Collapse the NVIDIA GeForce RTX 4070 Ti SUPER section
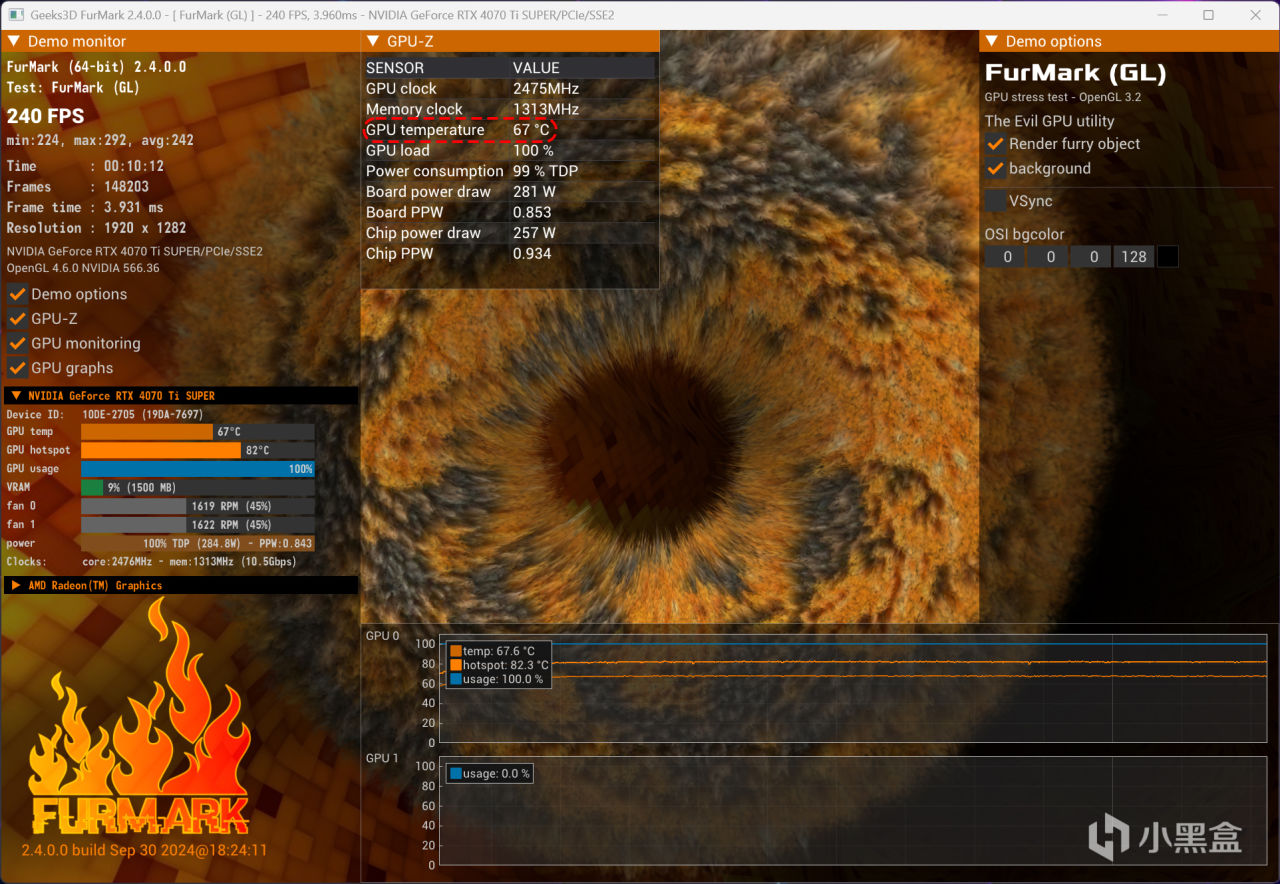The width and height of the screenshot is (1280, 884). pos(16,396)
